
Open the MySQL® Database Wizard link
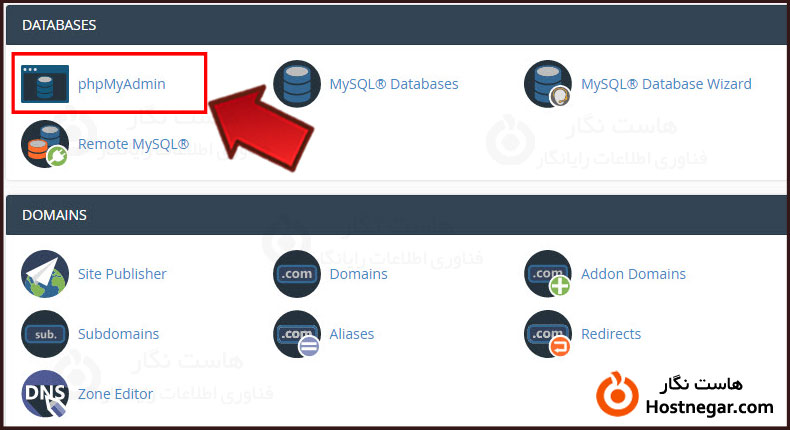click(x=666, y=84)
